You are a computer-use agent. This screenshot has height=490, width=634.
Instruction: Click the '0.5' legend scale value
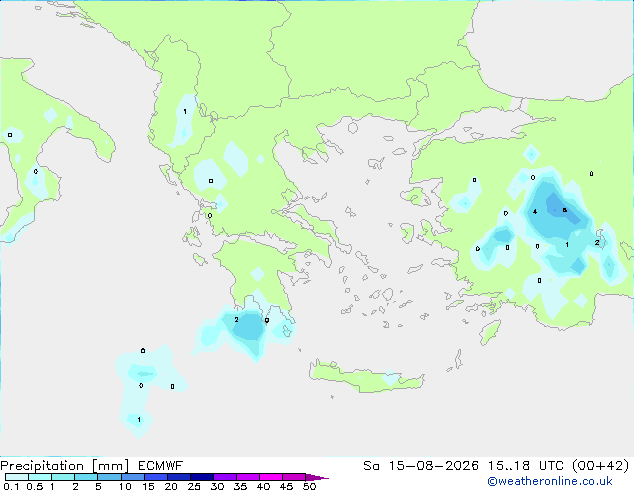point(35,486)
